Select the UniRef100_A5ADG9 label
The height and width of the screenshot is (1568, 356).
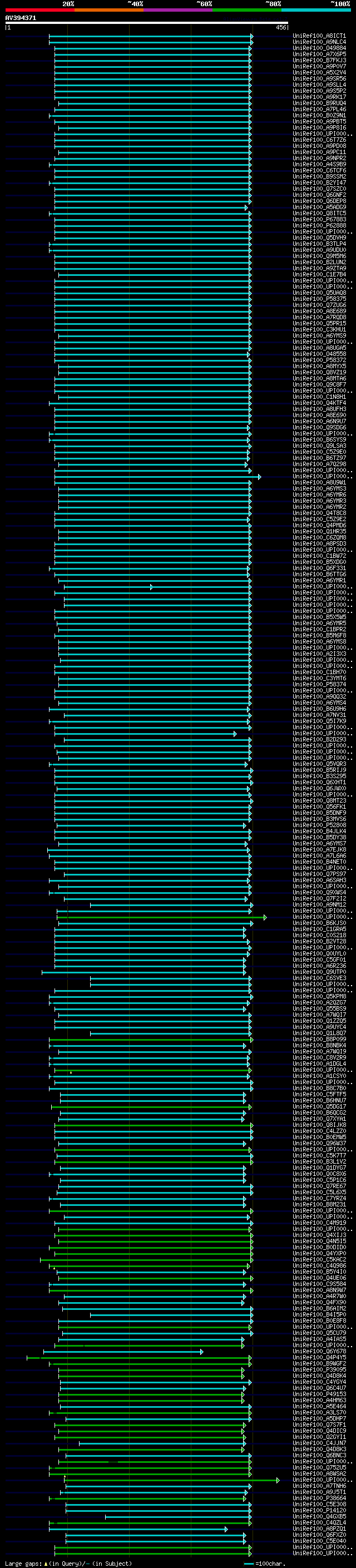click(319, 207)
